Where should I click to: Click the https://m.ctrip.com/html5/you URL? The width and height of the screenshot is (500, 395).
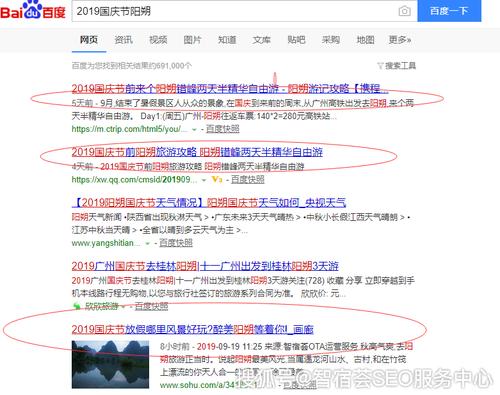[130, 129]
